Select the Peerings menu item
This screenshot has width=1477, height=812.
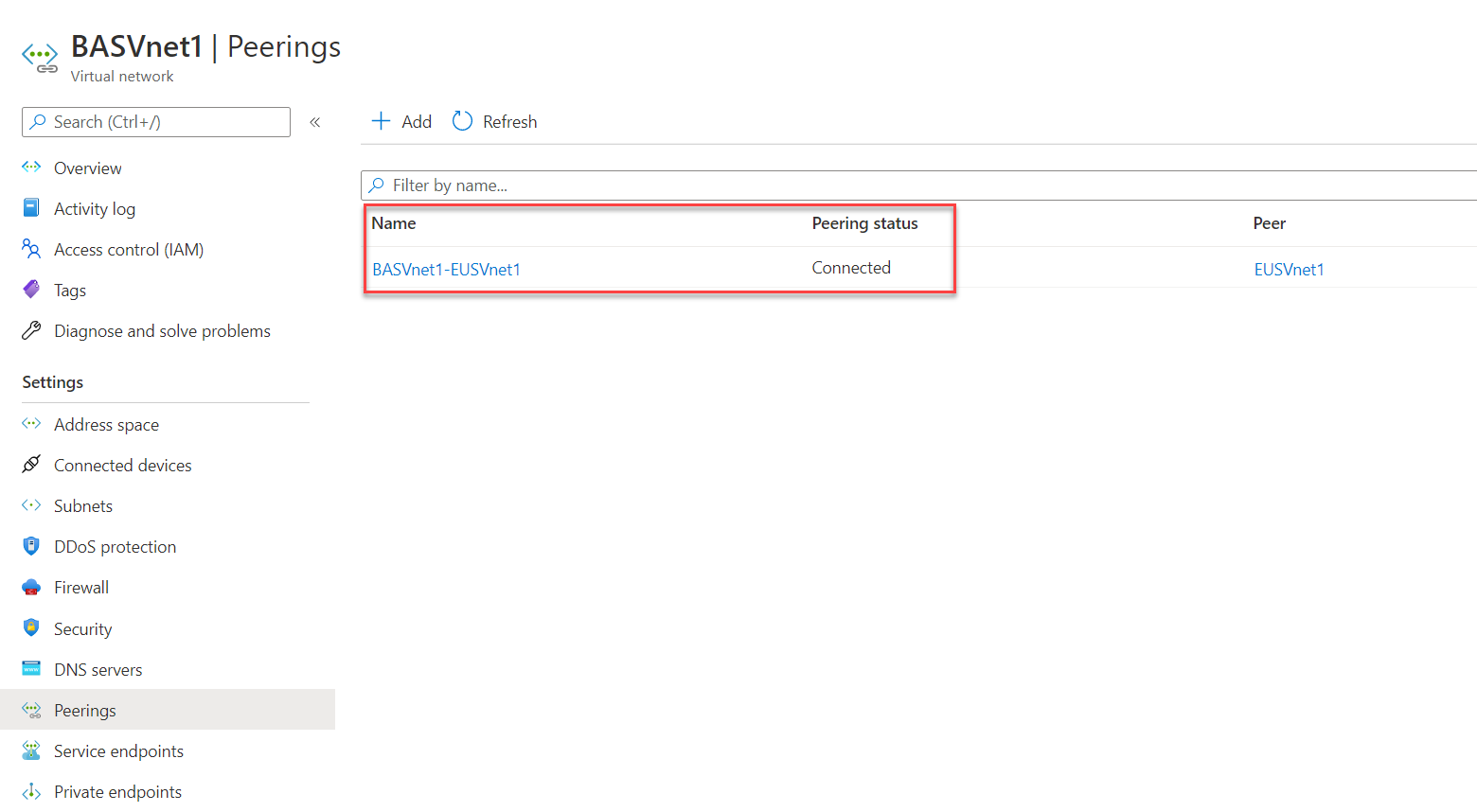[x=168, y=710]
